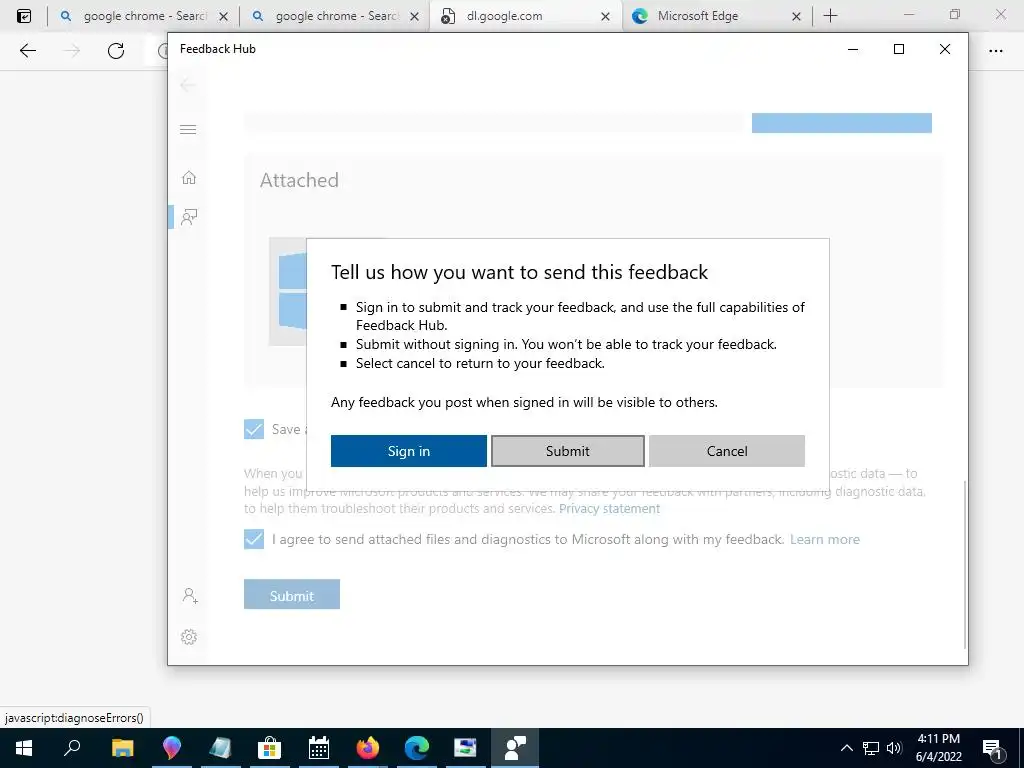Open Microsoft Store from taskbar
1024x768 pixels.
pos(269,748)
